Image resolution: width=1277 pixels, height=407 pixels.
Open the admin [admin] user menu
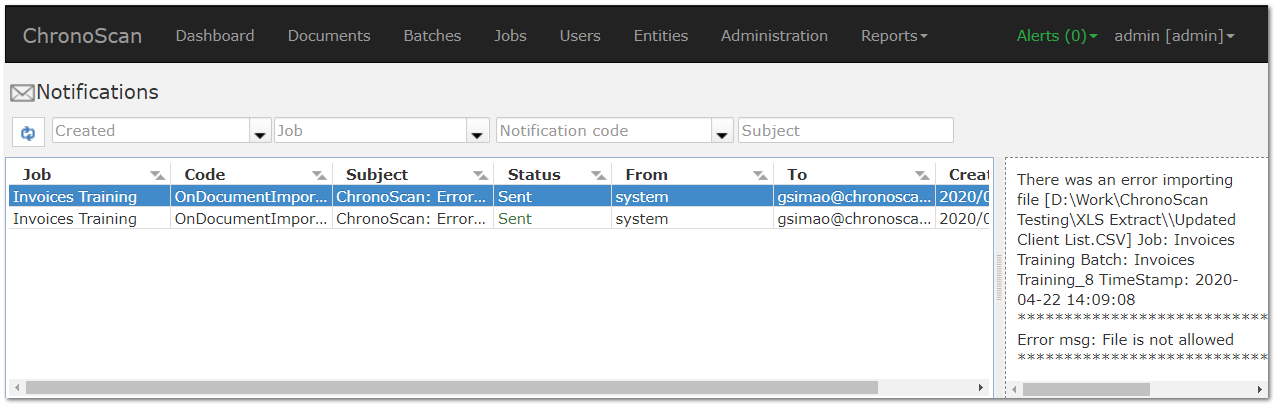click(1174, 35)
